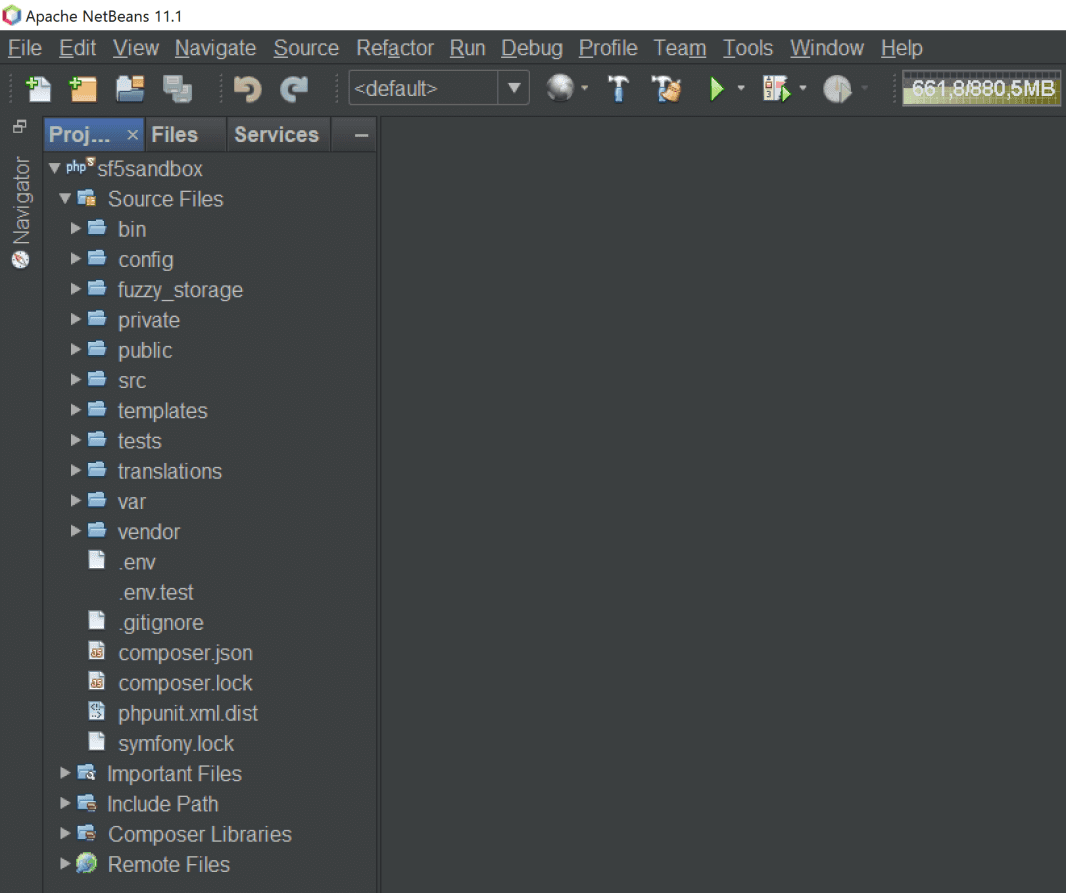The height and width of the screenshot is (893, 1066).
Task: Open the Debug Project dropdown arrow
Action: [x=803, y=88]
